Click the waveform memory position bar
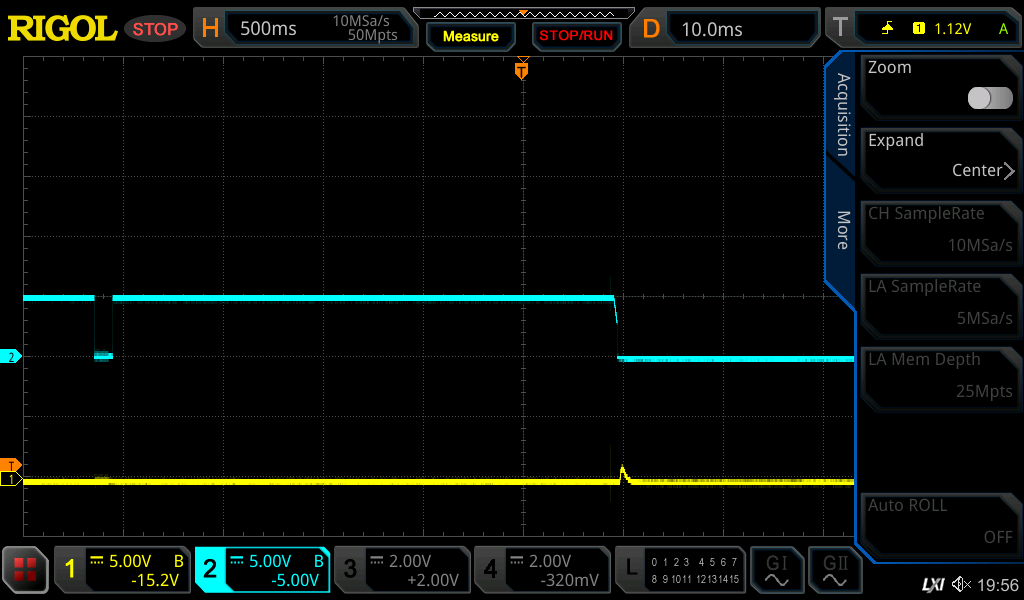 pos(524,14)
